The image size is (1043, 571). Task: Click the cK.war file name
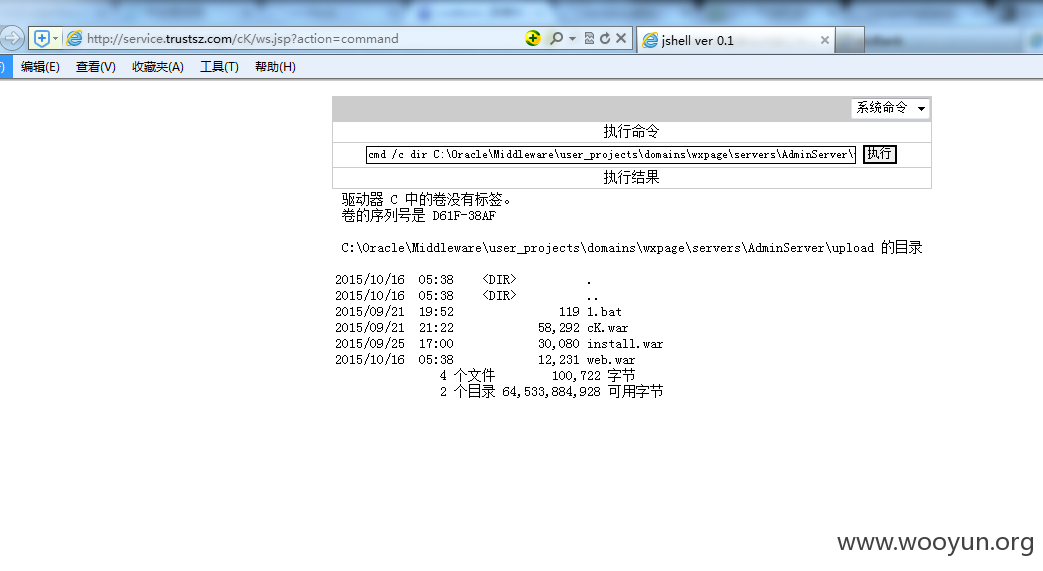click(x=607, y=327)
